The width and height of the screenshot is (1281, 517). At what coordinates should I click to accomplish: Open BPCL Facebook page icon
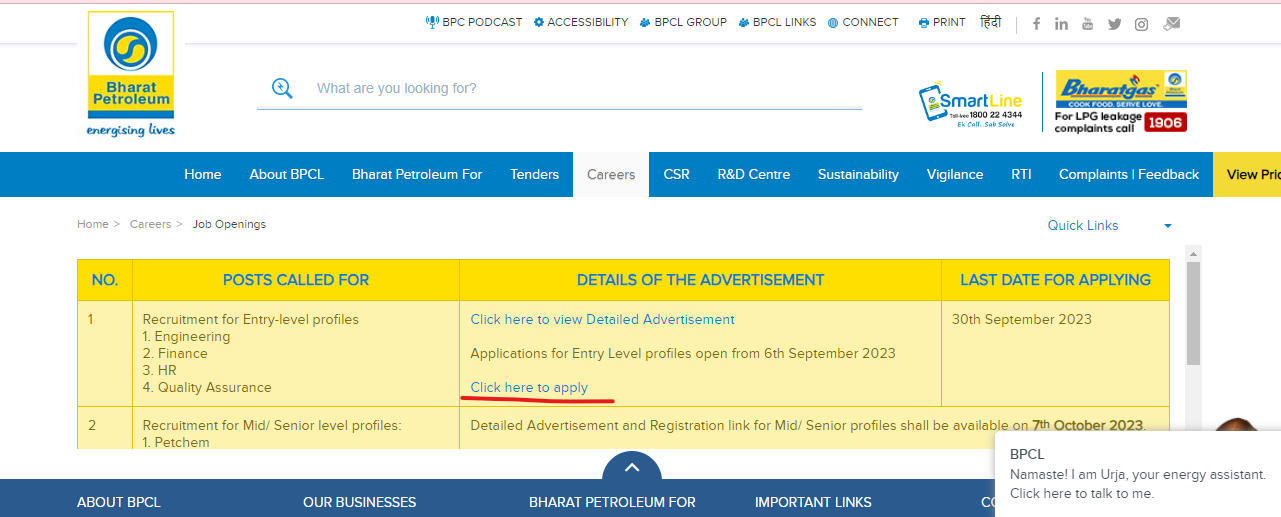tap(1036, 24)
